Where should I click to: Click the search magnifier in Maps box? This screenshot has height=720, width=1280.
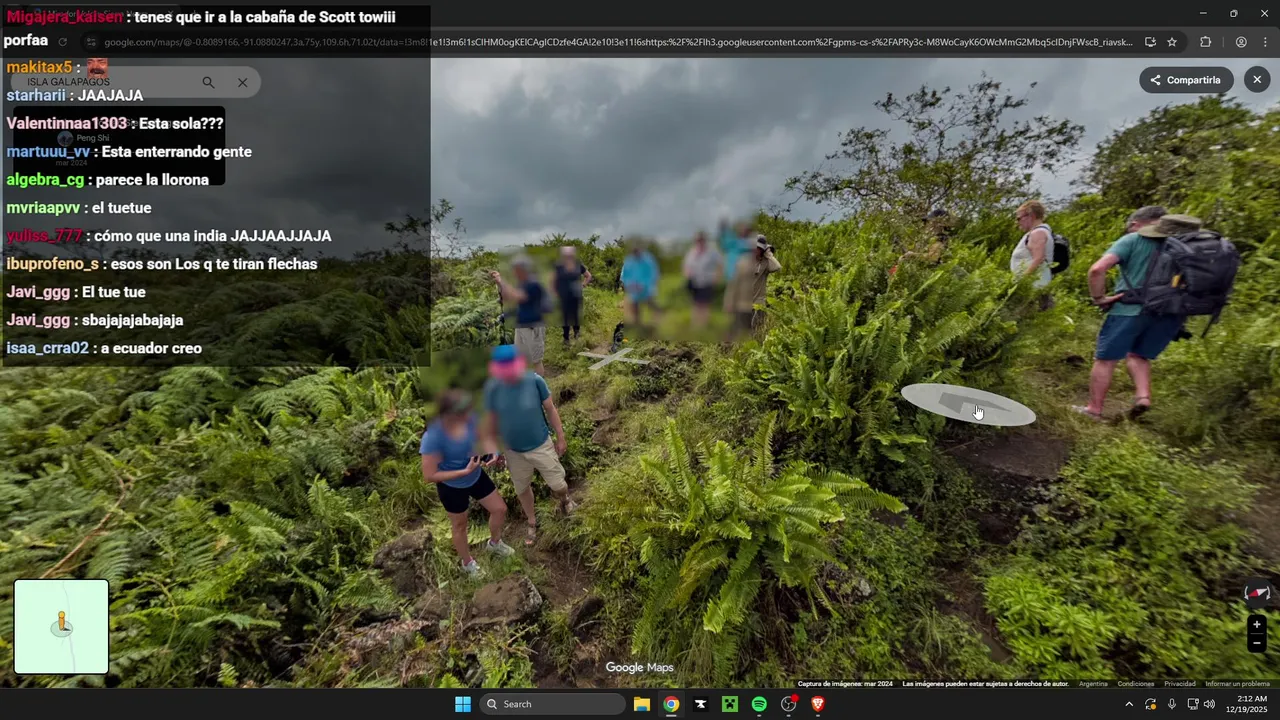[208, 82]
